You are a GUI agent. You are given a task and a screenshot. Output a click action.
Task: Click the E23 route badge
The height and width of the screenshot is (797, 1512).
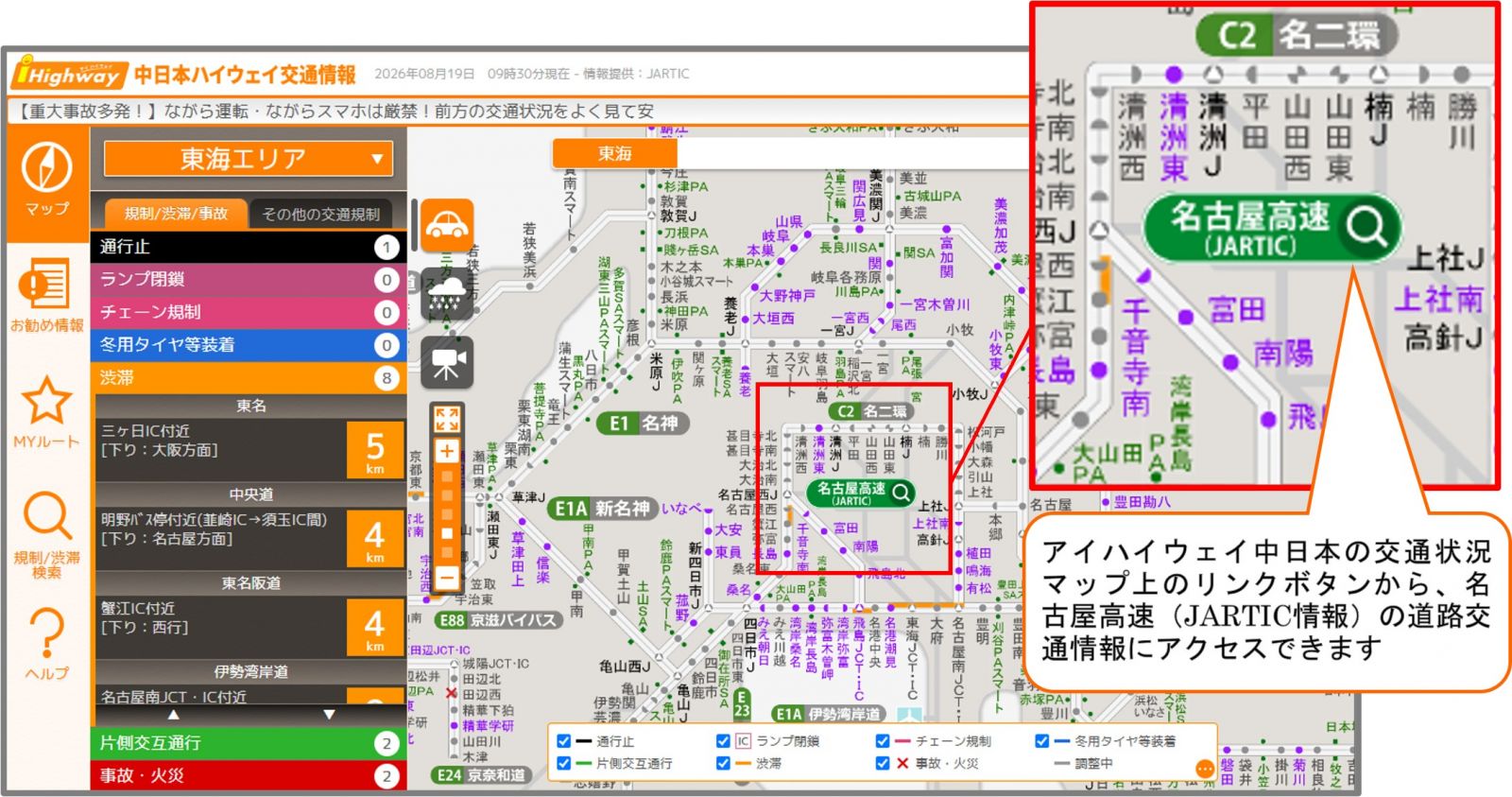[x=742, y=702]
